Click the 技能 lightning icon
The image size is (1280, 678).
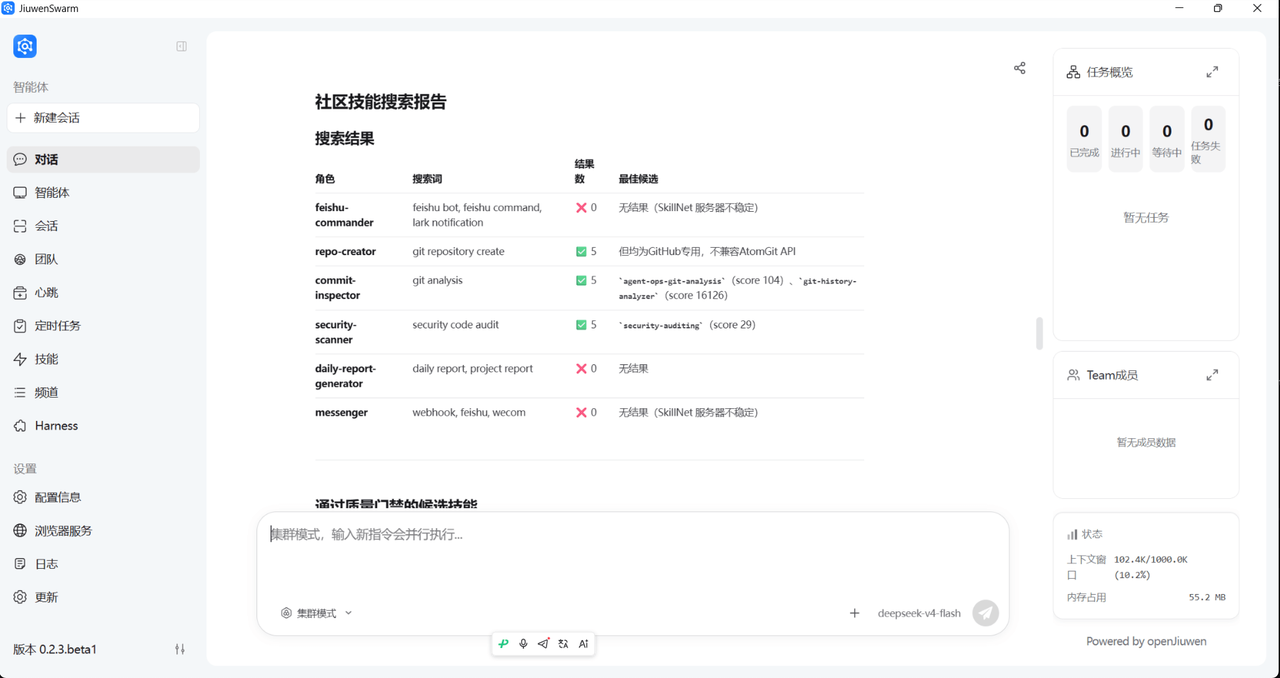tap(20, 359)
